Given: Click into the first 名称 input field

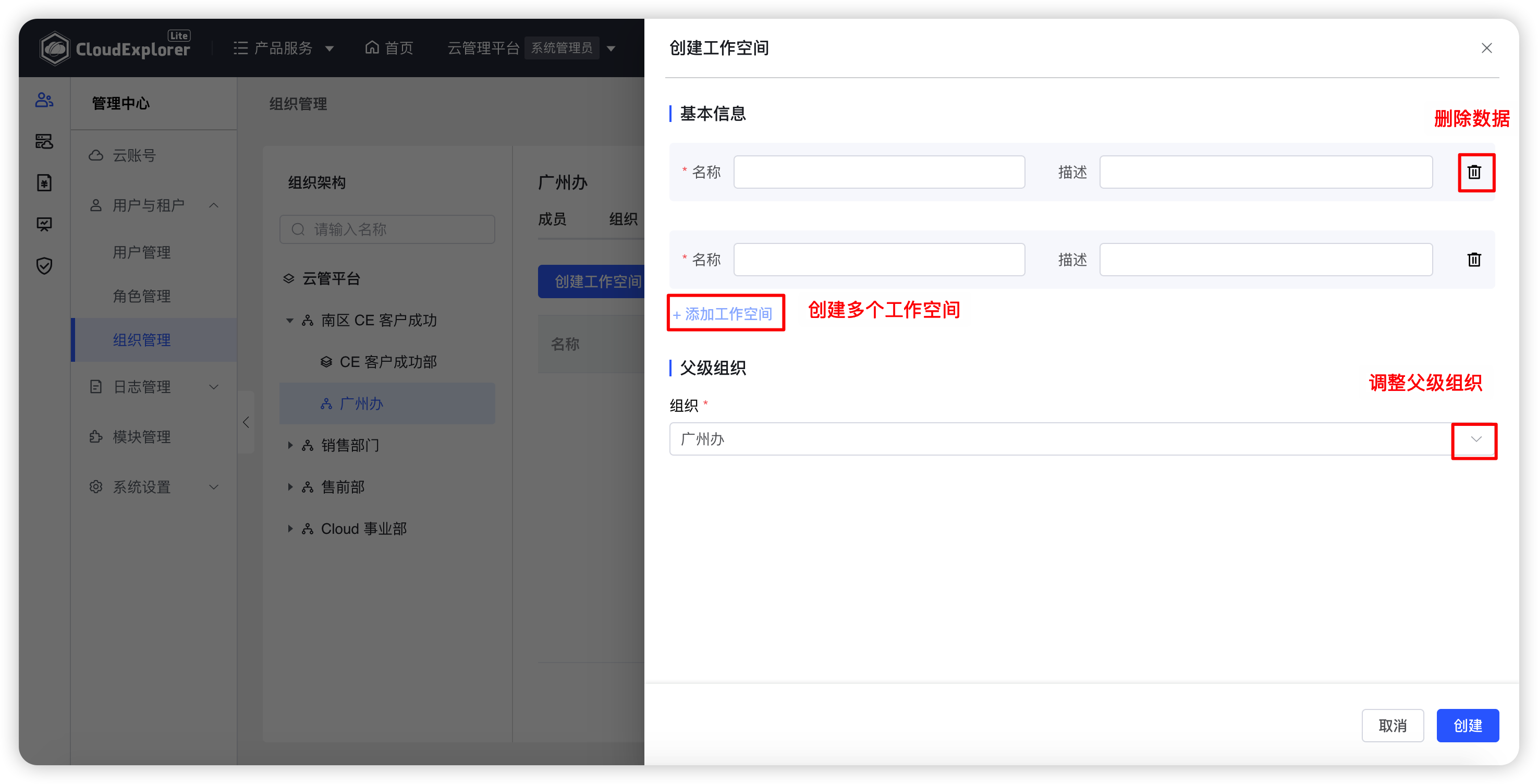Looking at the screenshot, I should (x=879, y=172).
